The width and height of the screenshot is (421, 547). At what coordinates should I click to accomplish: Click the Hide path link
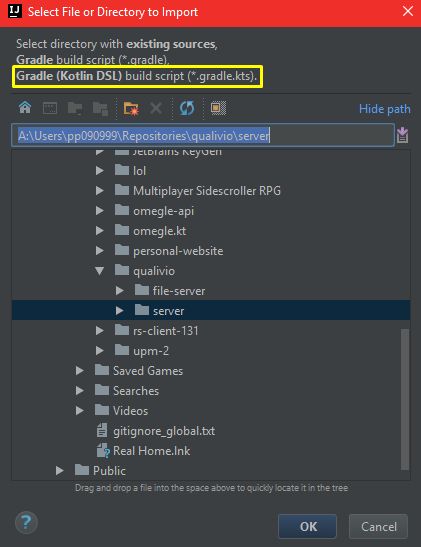tap(385, 109)
